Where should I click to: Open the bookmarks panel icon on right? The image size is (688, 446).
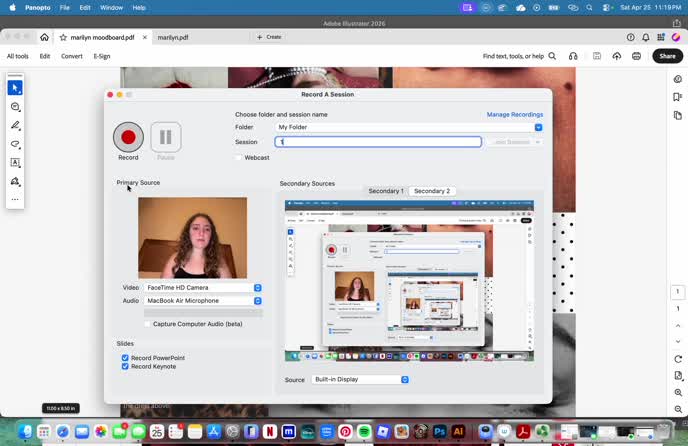[x=678, y=97]
